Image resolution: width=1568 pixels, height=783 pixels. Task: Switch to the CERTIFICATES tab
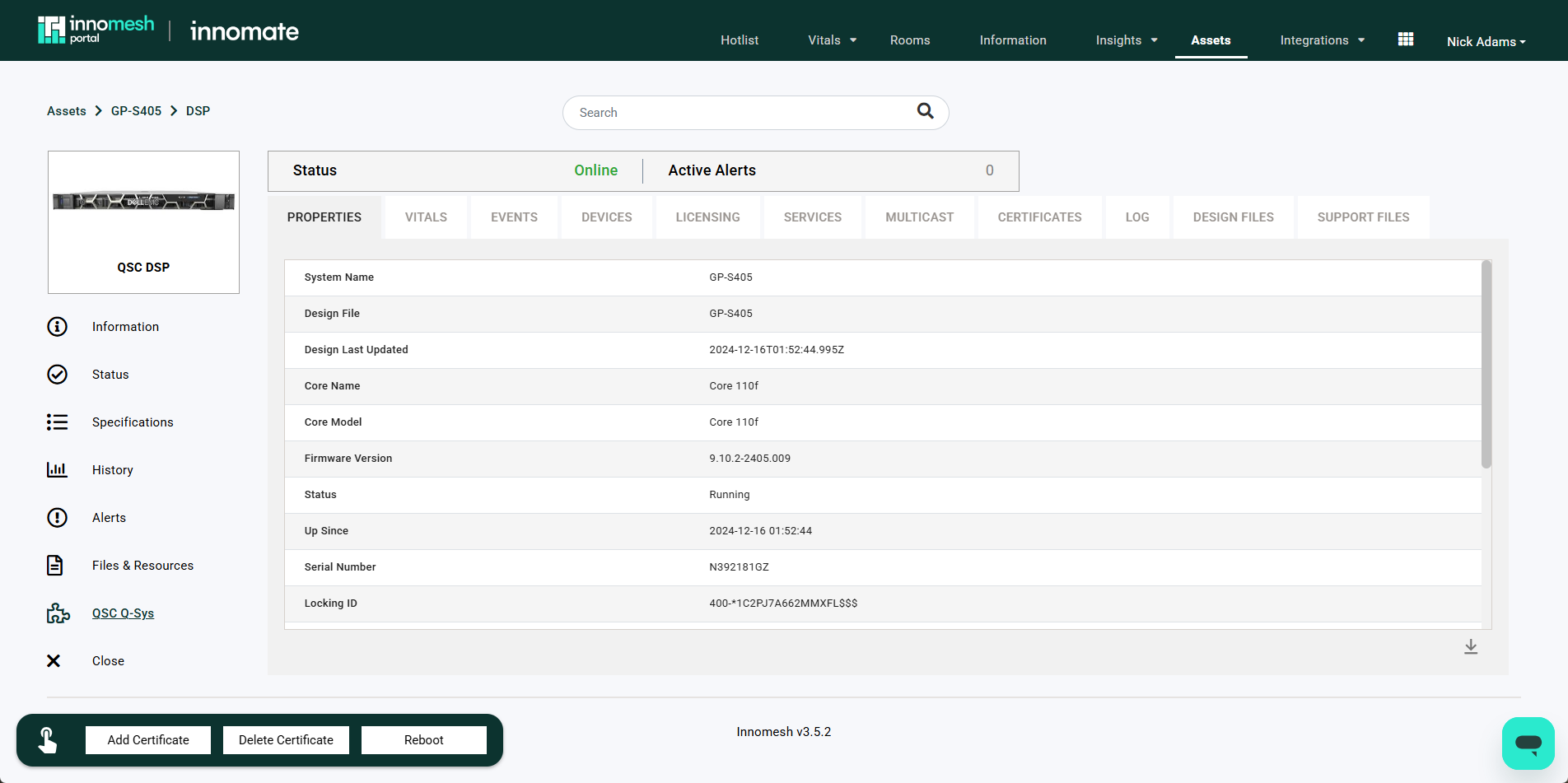click(1040, 217)
